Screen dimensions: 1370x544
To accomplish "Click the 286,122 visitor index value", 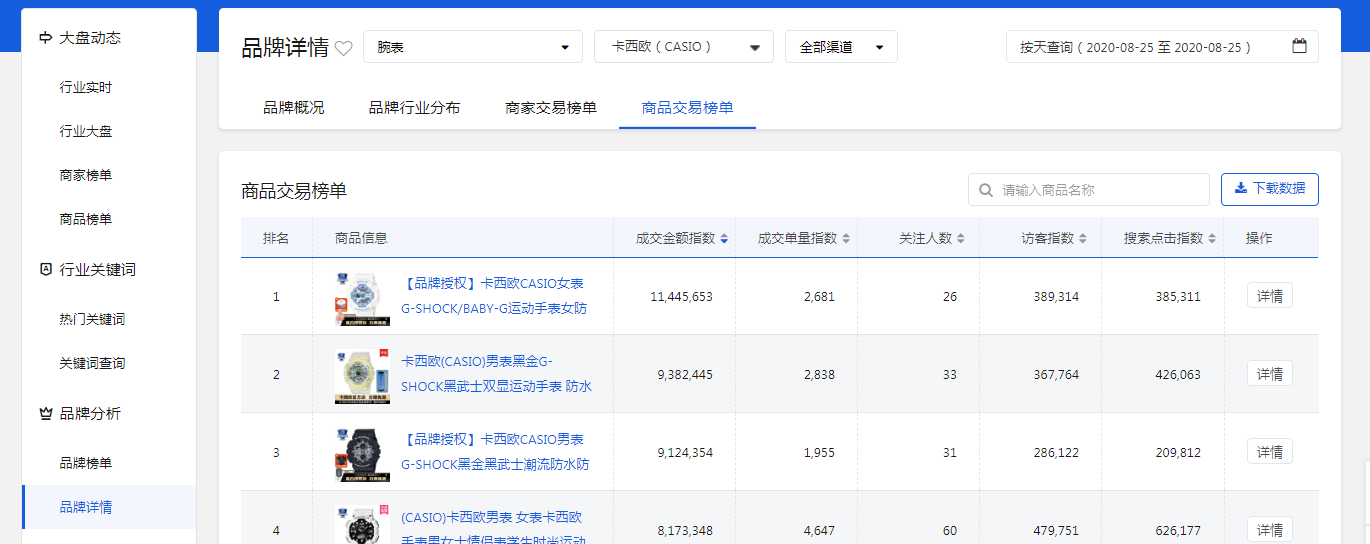I will tap(1056, 453).
